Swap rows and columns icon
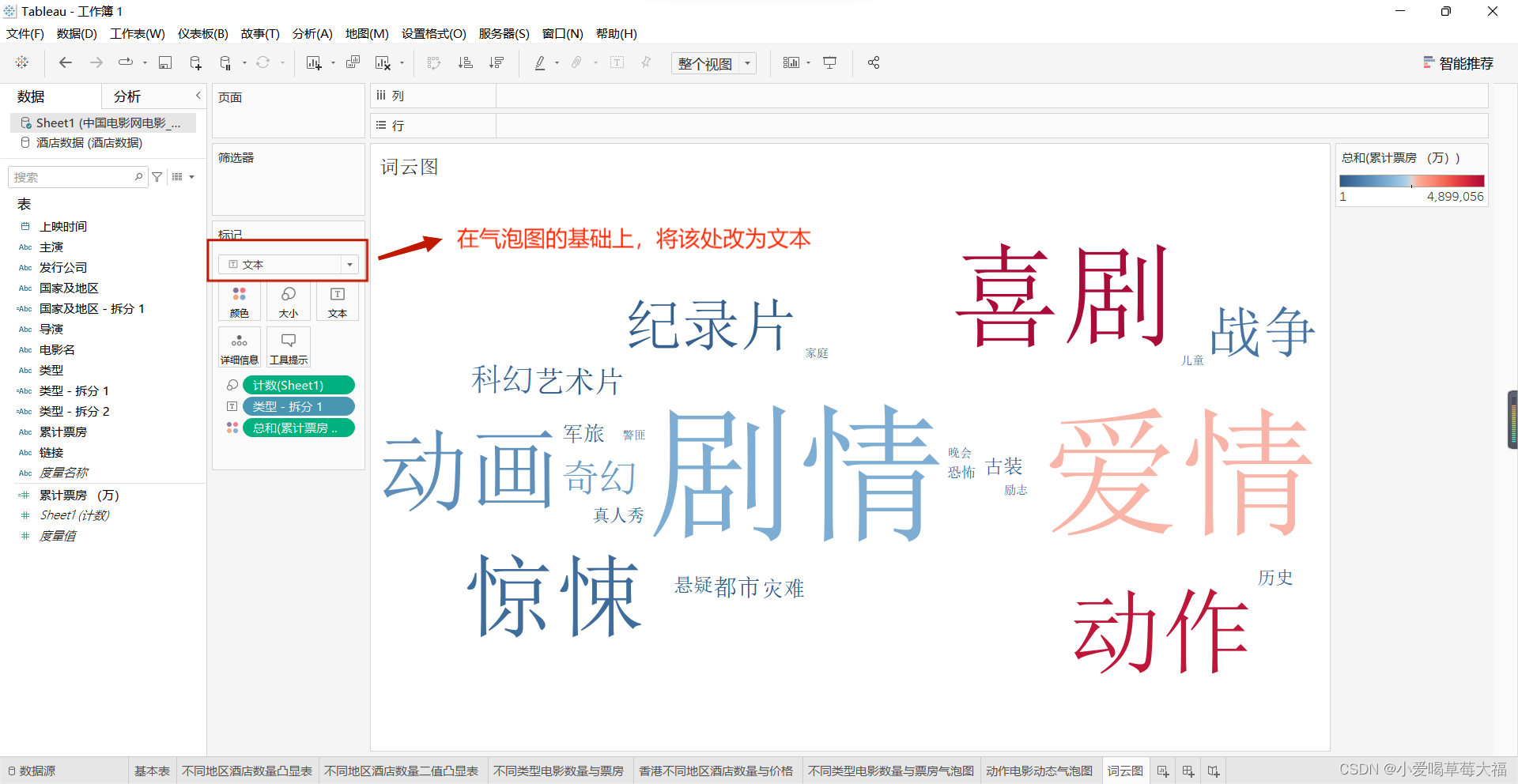Viewport: 1518px width, 784px height. coord(434,62)
